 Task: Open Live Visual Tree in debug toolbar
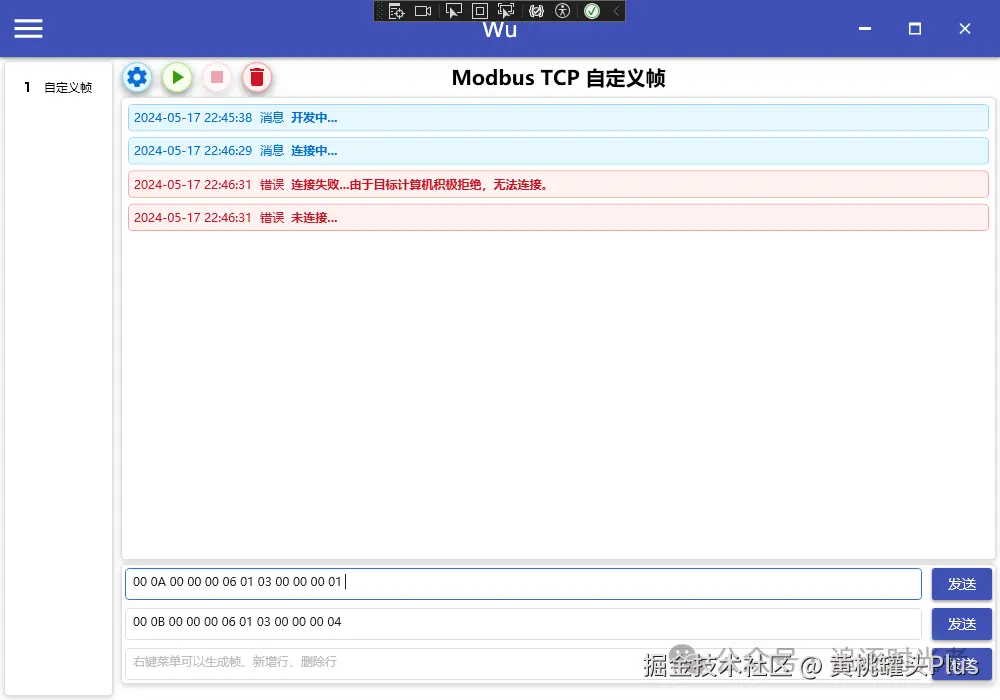coord(397,11)
